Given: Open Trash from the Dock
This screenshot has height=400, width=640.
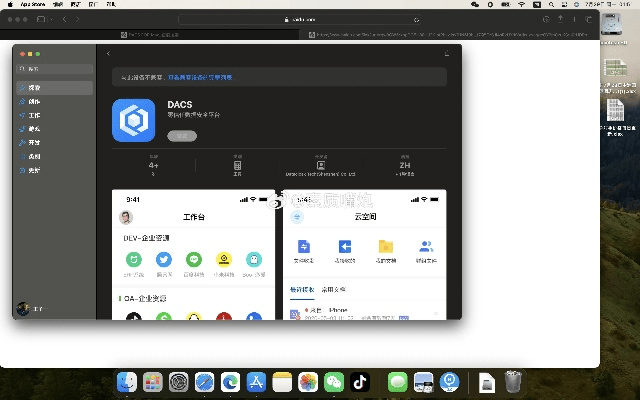Looking at the screenshot, I should click(513, 382).
